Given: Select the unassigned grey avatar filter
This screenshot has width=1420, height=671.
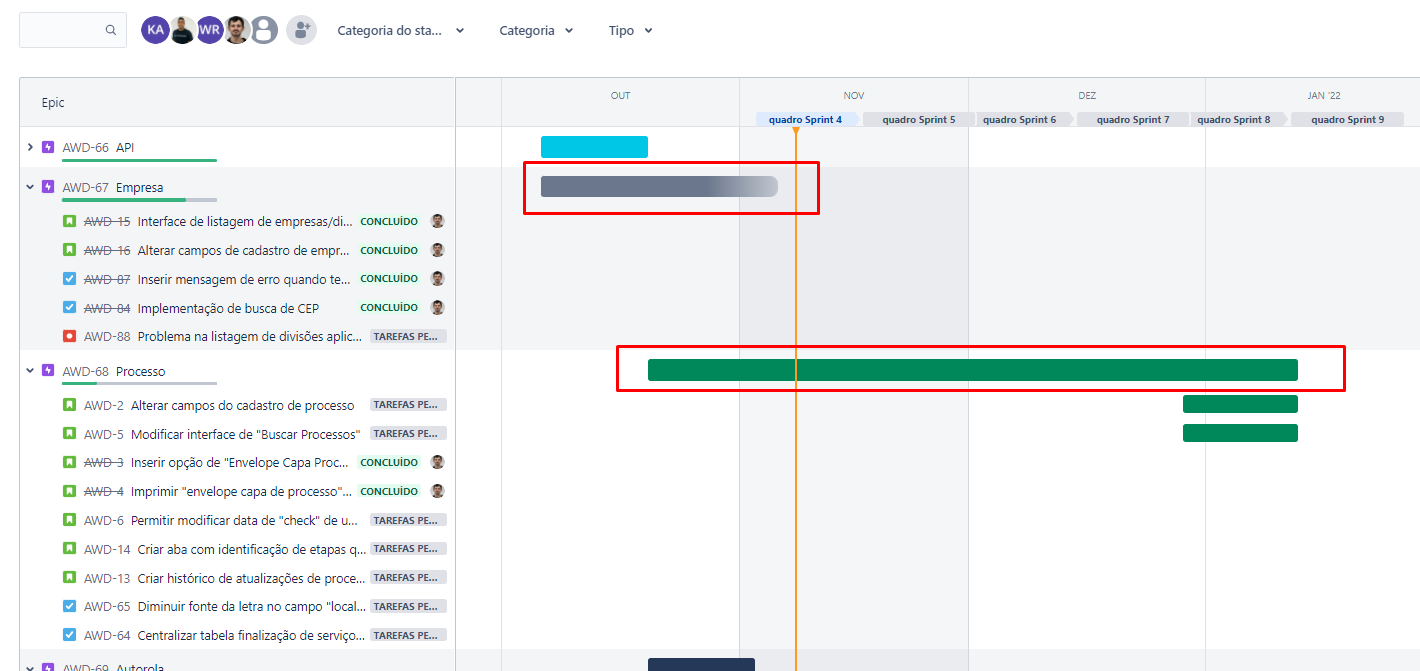Looking at the screenshot, I should pos(264,30).
